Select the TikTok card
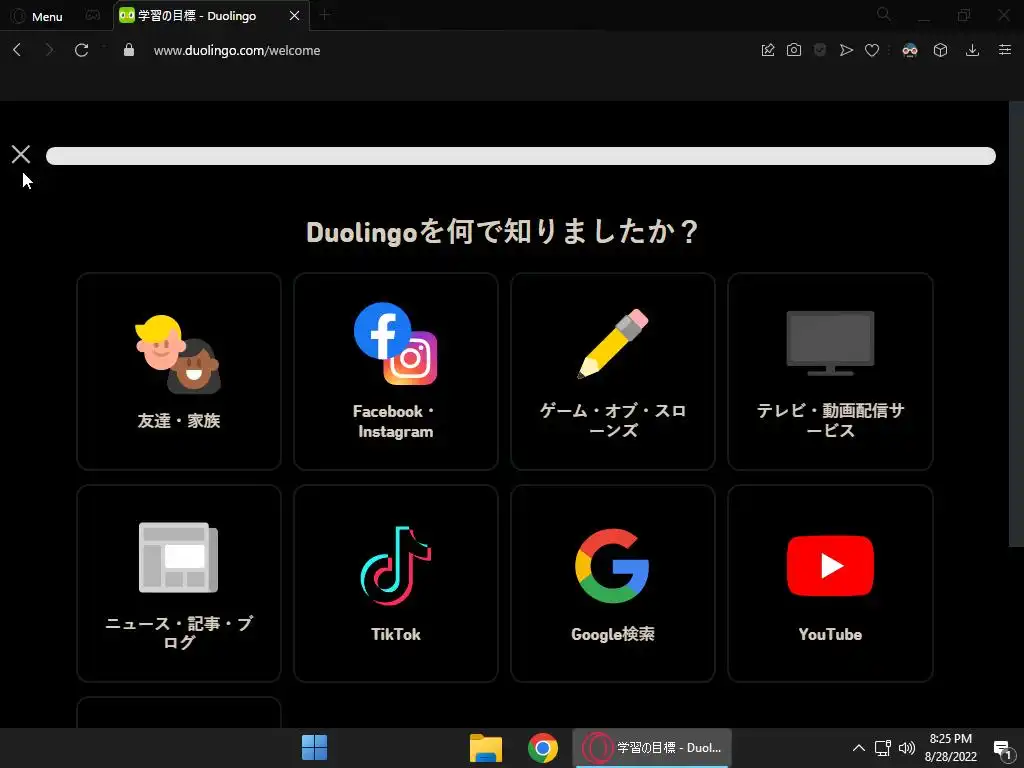The image size is (1024, 768). click(x=396, y=583)
